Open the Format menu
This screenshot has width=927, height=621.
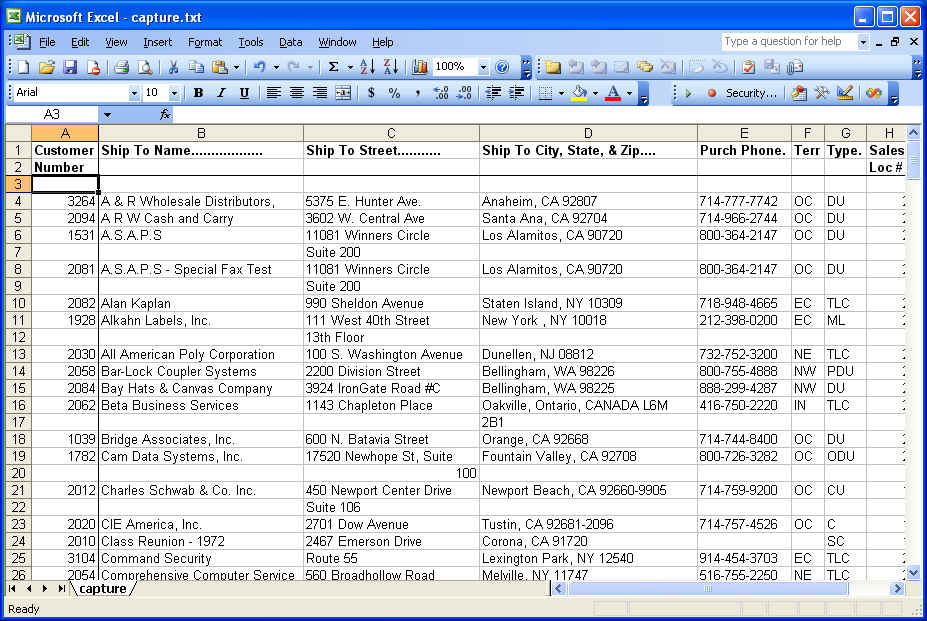pyautogui.click(x=205, y=42)
